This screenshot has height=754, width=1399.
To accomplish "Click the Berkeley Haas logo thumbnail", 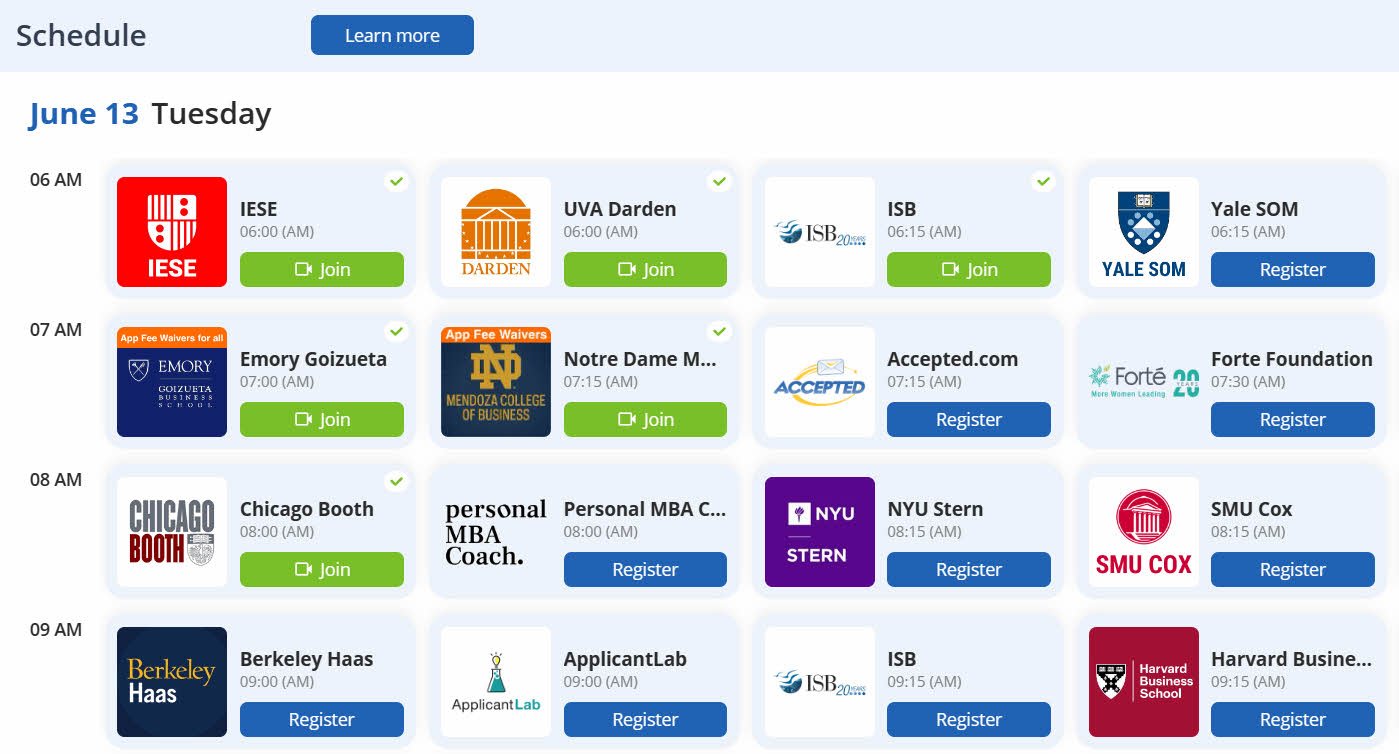I will click(x=172, y=682).
